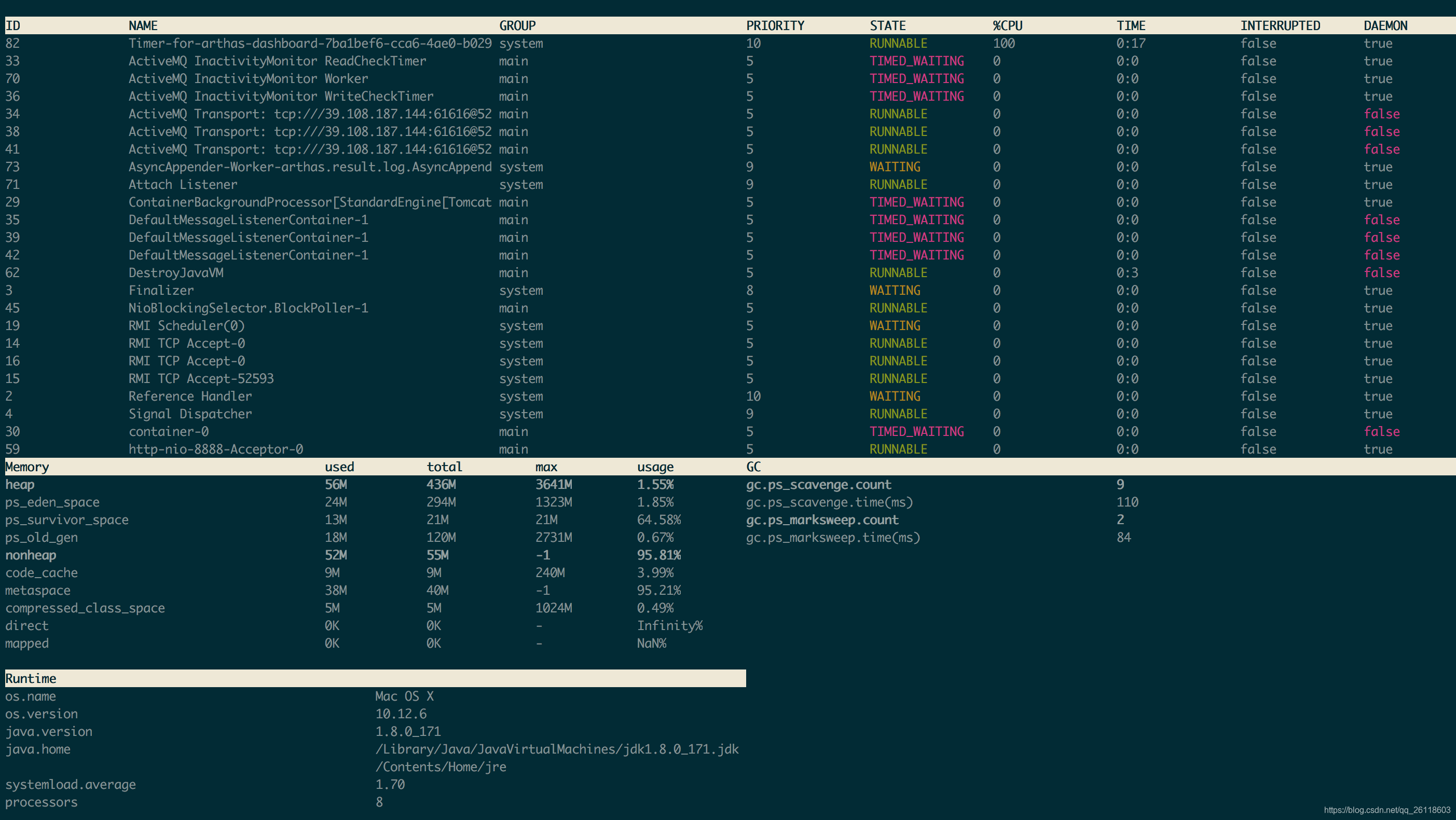Select RMI TCP Accept-52593 thread name

pyautogui.click(x=201, y=378)
